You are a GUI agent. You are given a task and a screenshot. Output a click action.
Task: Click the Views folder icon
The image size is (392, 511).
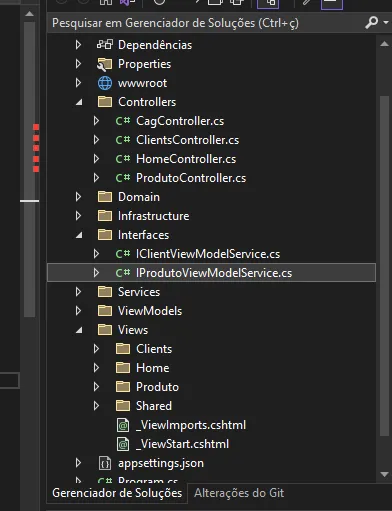click(x=105, y=330)
